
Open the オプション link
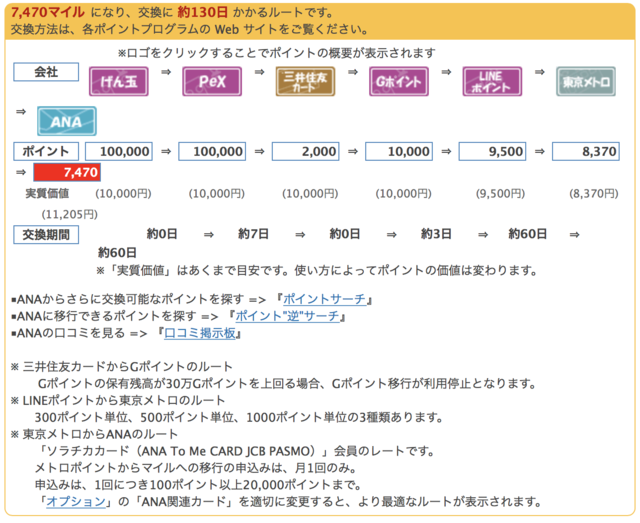pyautogui.click(x=76, y=501)
